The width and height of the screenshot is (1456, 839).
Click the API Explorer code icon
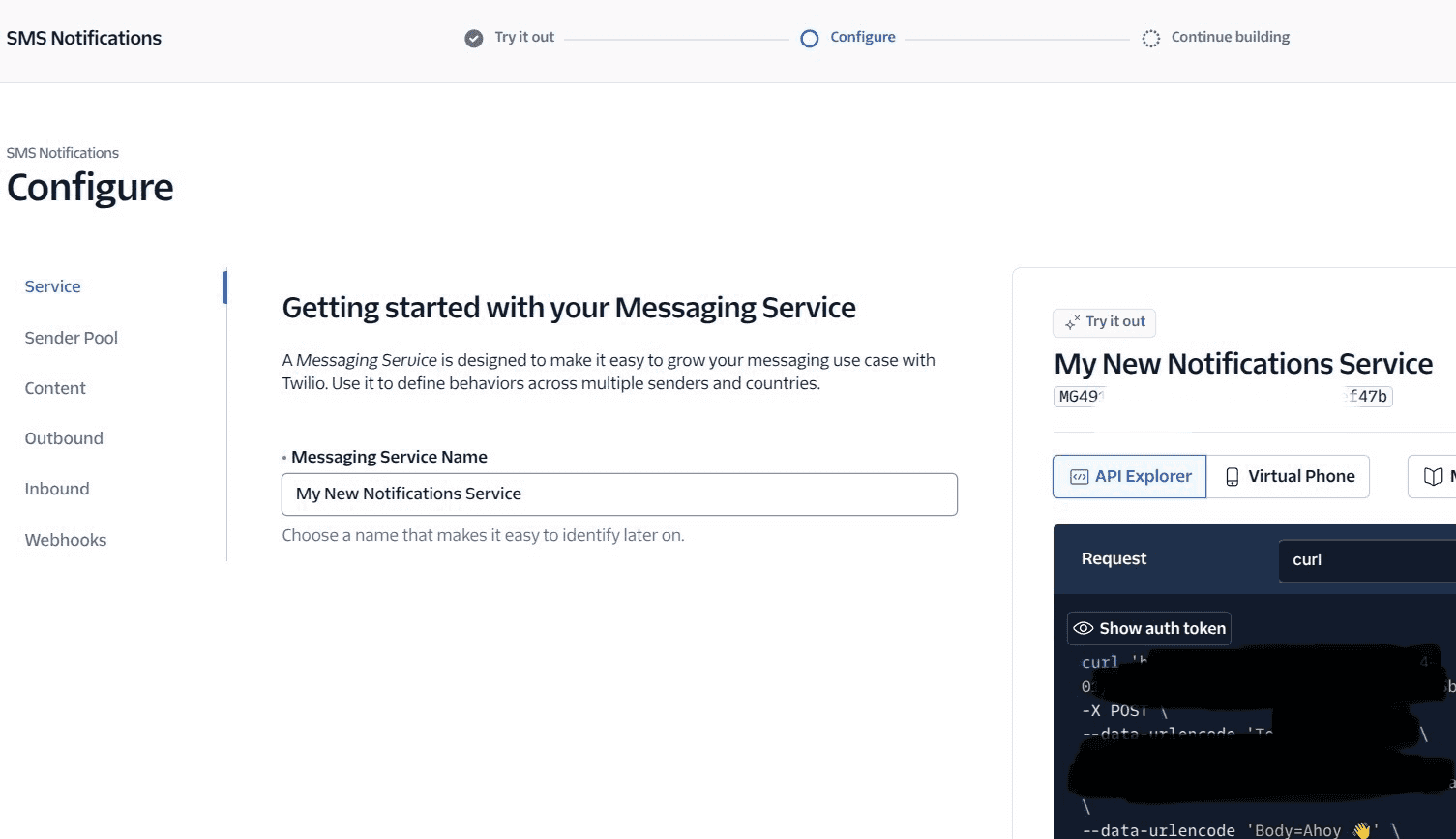pos(1079,477)
